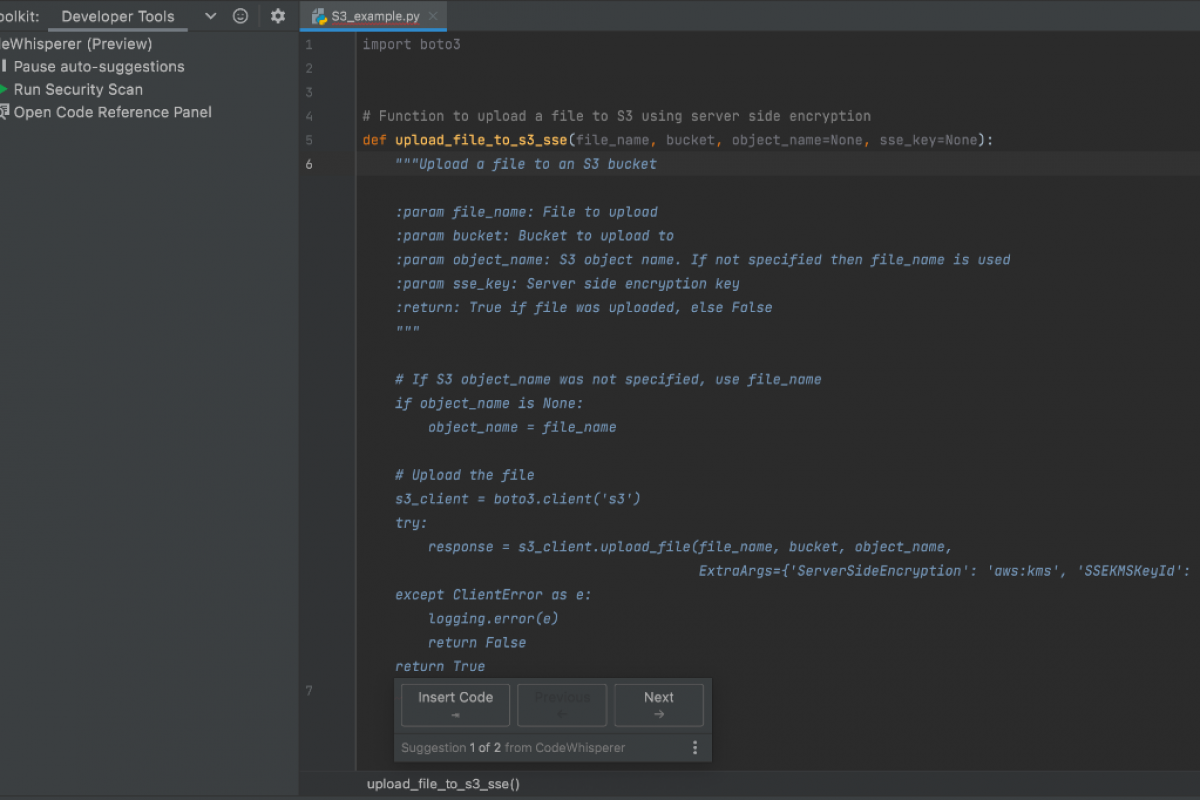Click the 'import boto3' line
Viewport: 1200px width, 800px height.
[x=411, y=44]
